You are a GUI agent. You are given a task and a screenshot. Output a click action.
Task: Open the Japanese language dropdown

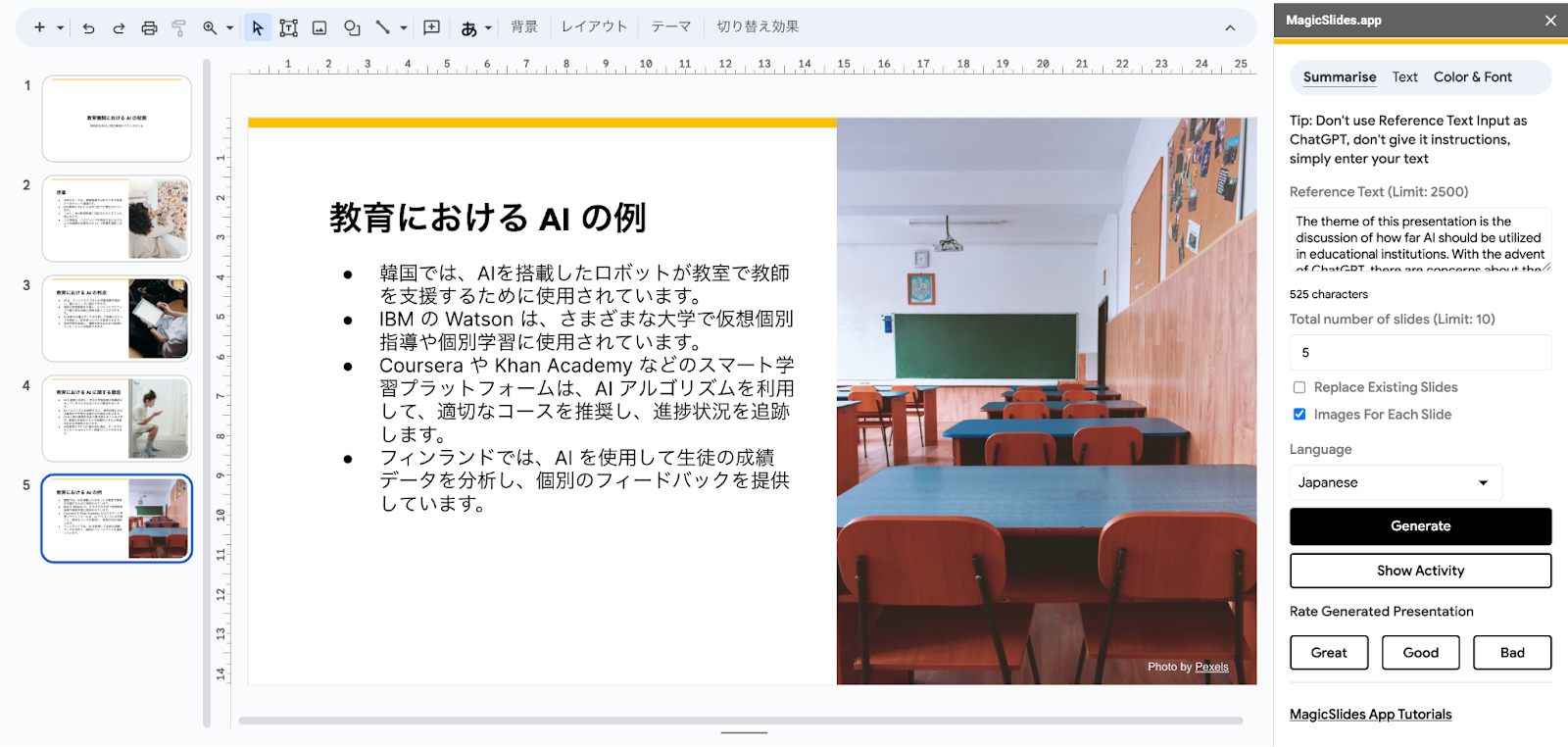(1396, 483)
